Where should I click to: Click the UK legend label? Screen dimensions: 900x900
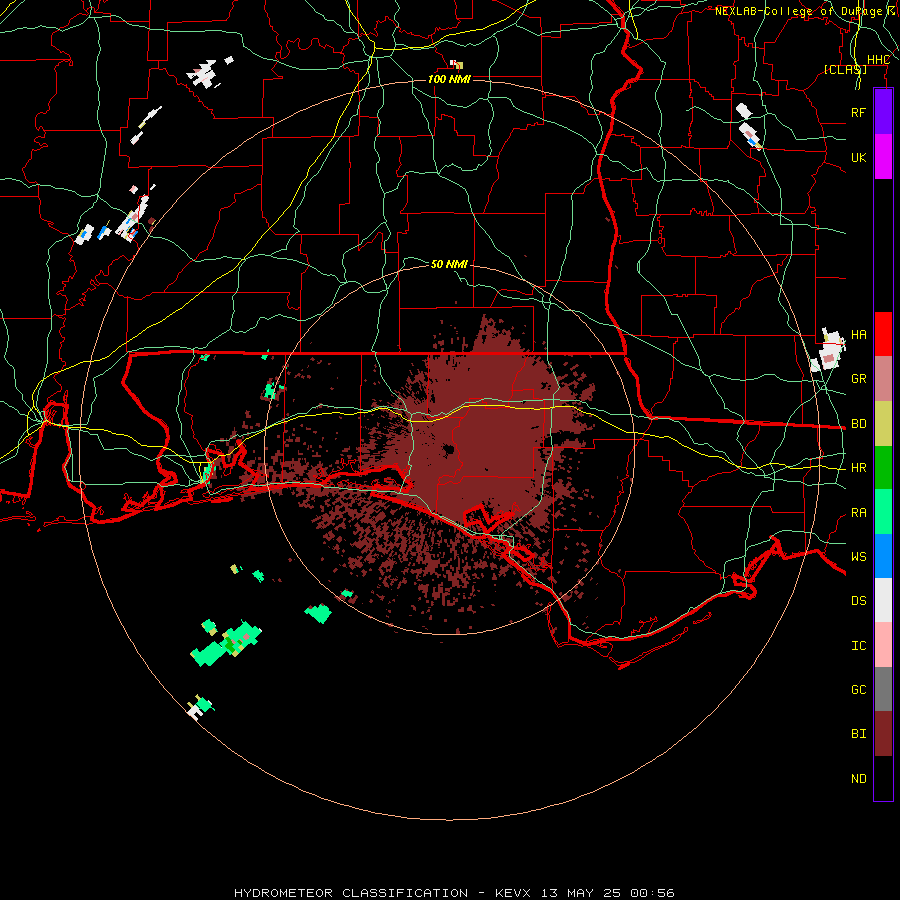click(x=858, y=157)
